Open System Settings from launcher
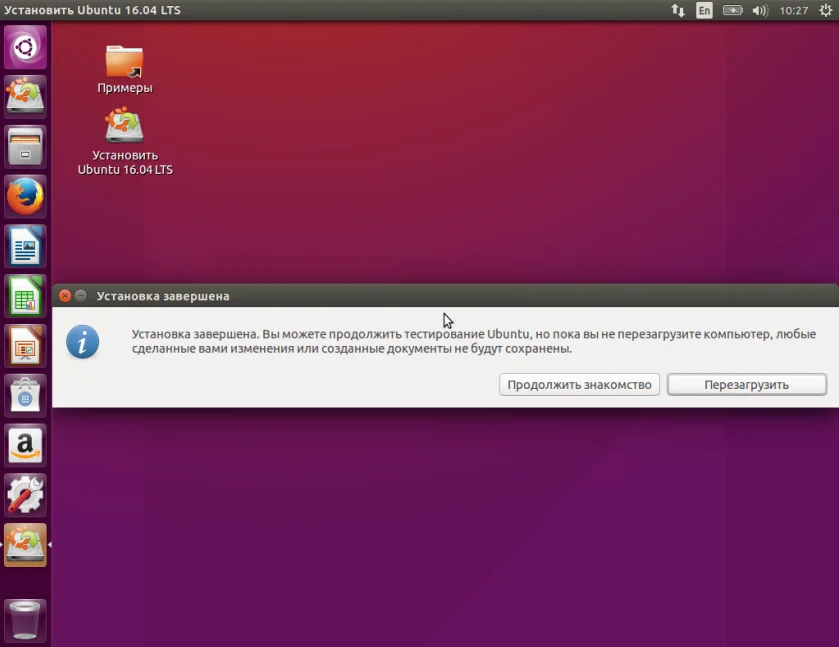 [25, 495]
